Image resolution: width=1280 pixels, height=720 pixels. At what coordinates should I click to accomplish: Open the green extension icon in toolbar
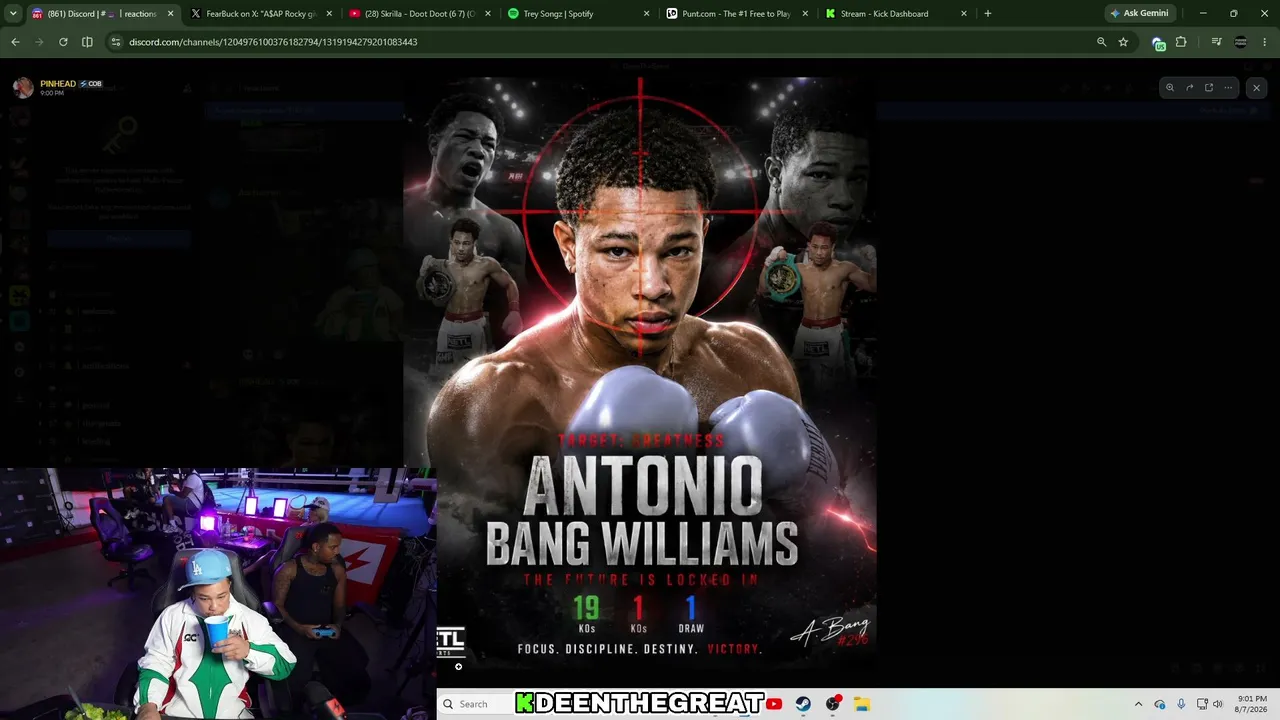(1158, 43)
